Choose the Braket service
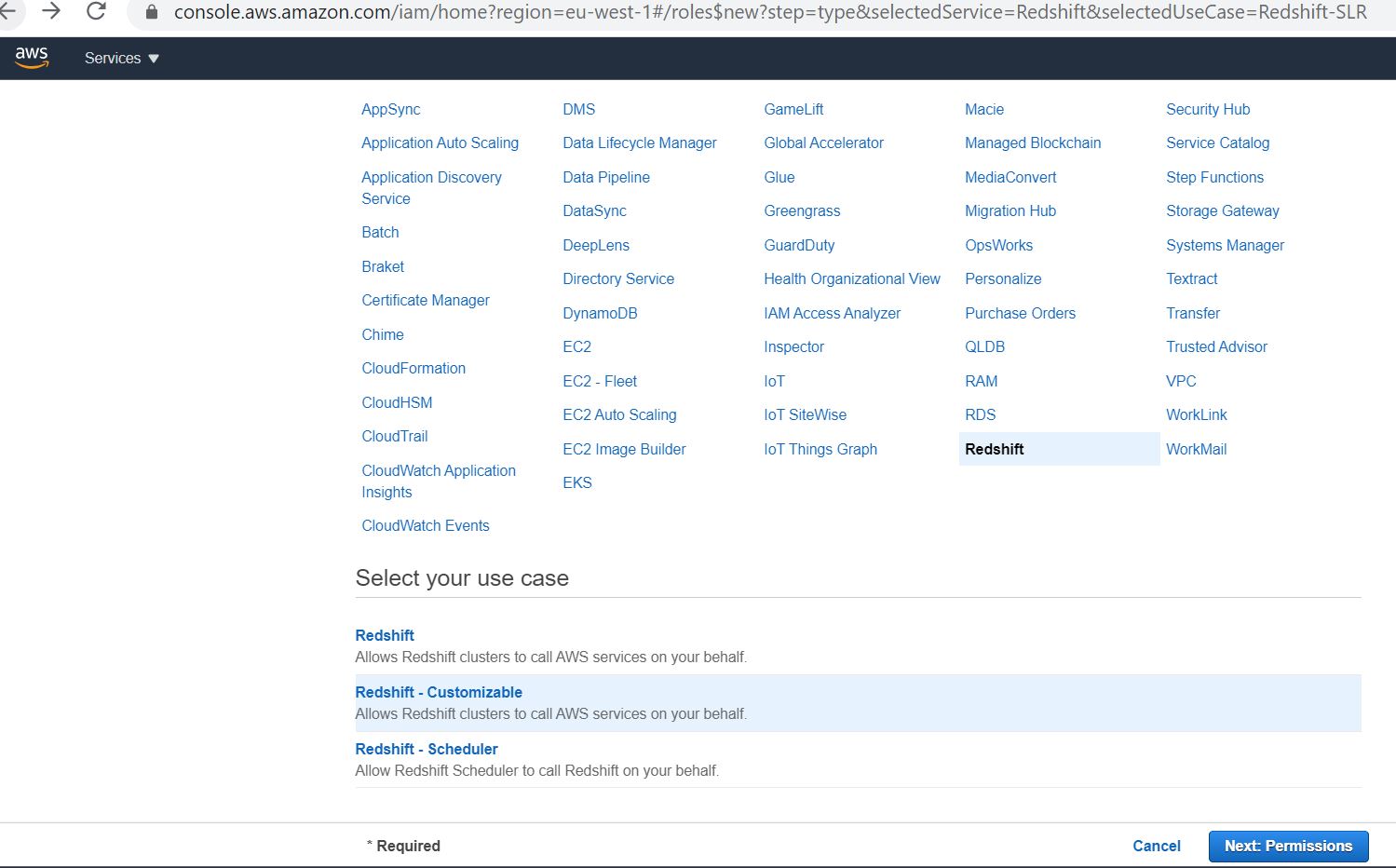 tap(383, 266)
